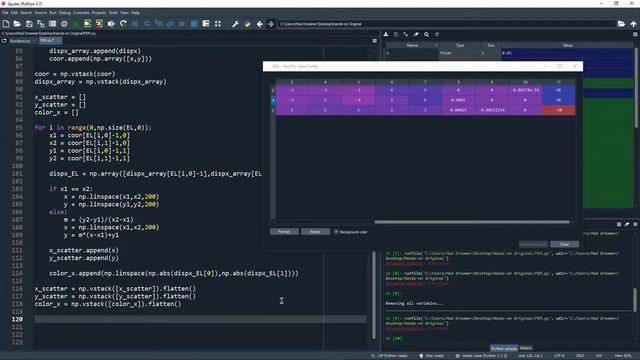Open the Edit menu

pos(14,13)
